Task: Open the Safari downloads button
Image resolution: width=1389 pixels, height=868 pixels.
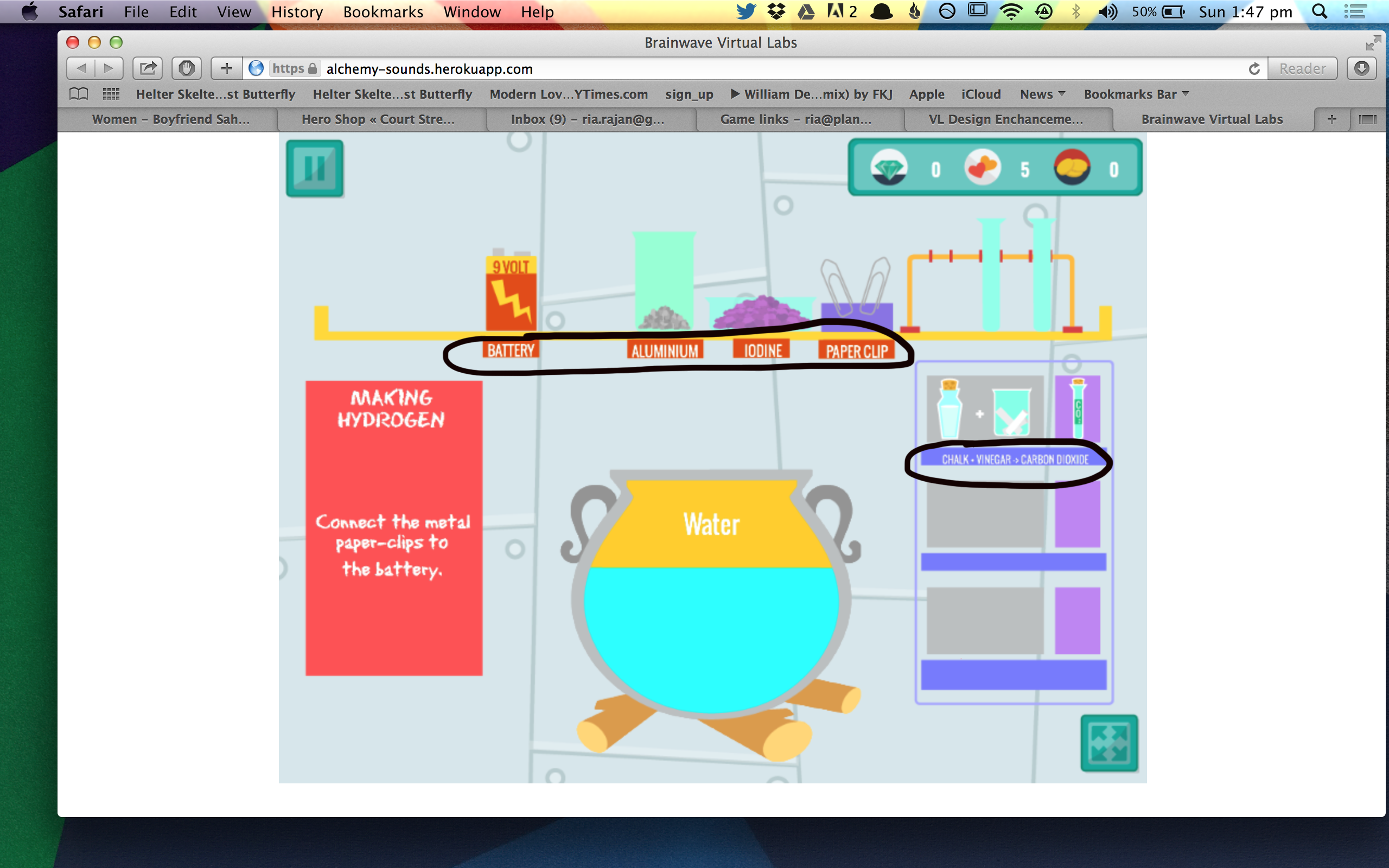Action: click(x=1361, y=68)
